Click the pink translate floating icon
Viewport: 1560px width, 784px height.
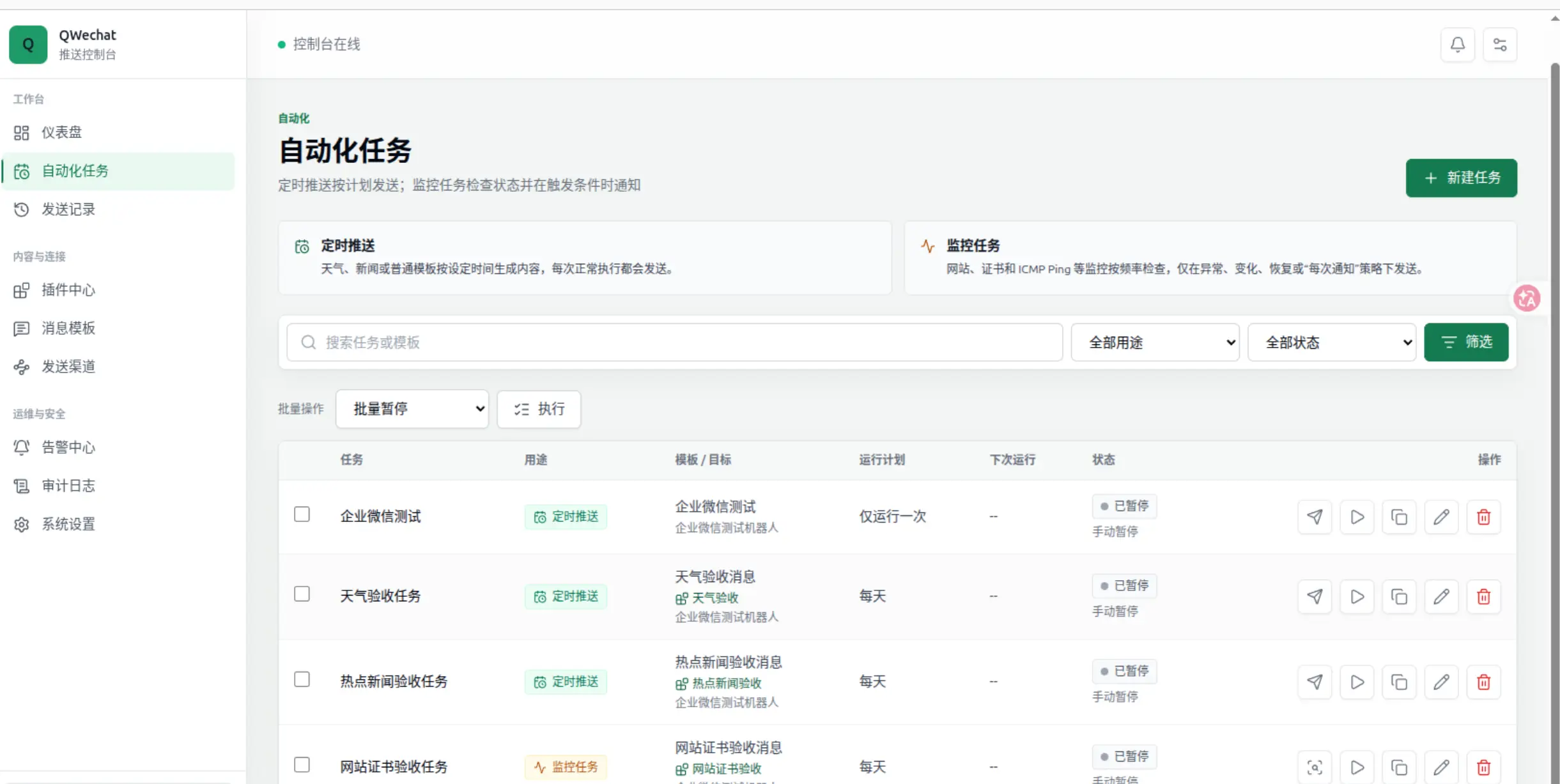tap(1527, 298)
